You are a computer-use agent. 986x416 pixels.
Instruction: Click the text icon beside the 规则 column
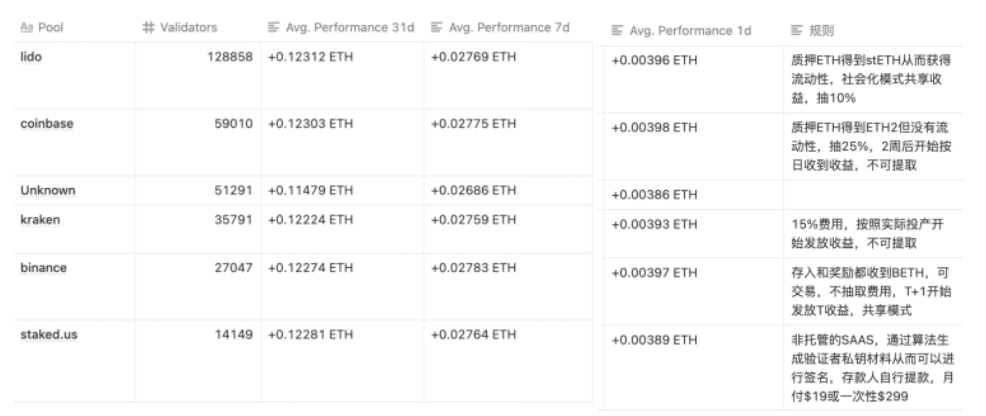(x=796, y=31)
